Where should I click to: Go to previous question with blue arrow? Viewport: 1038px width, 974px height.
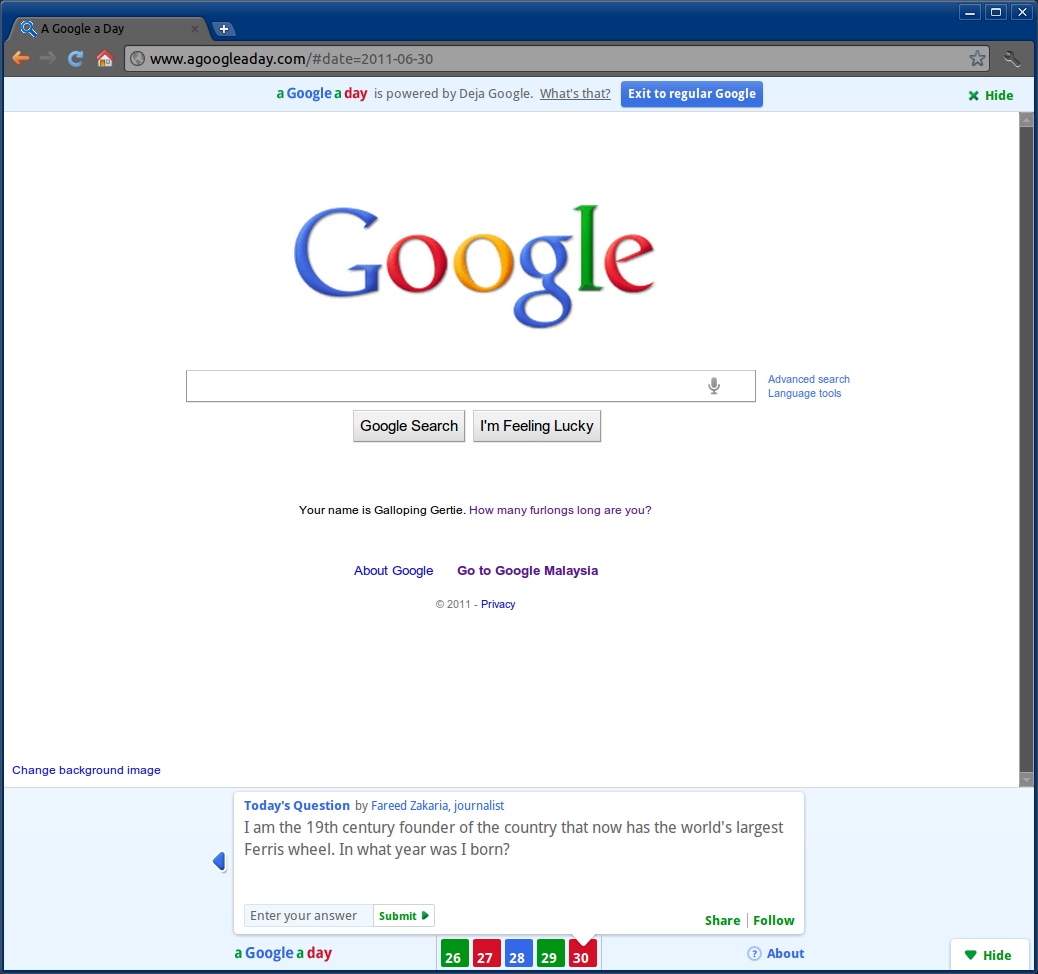(220, 861)
